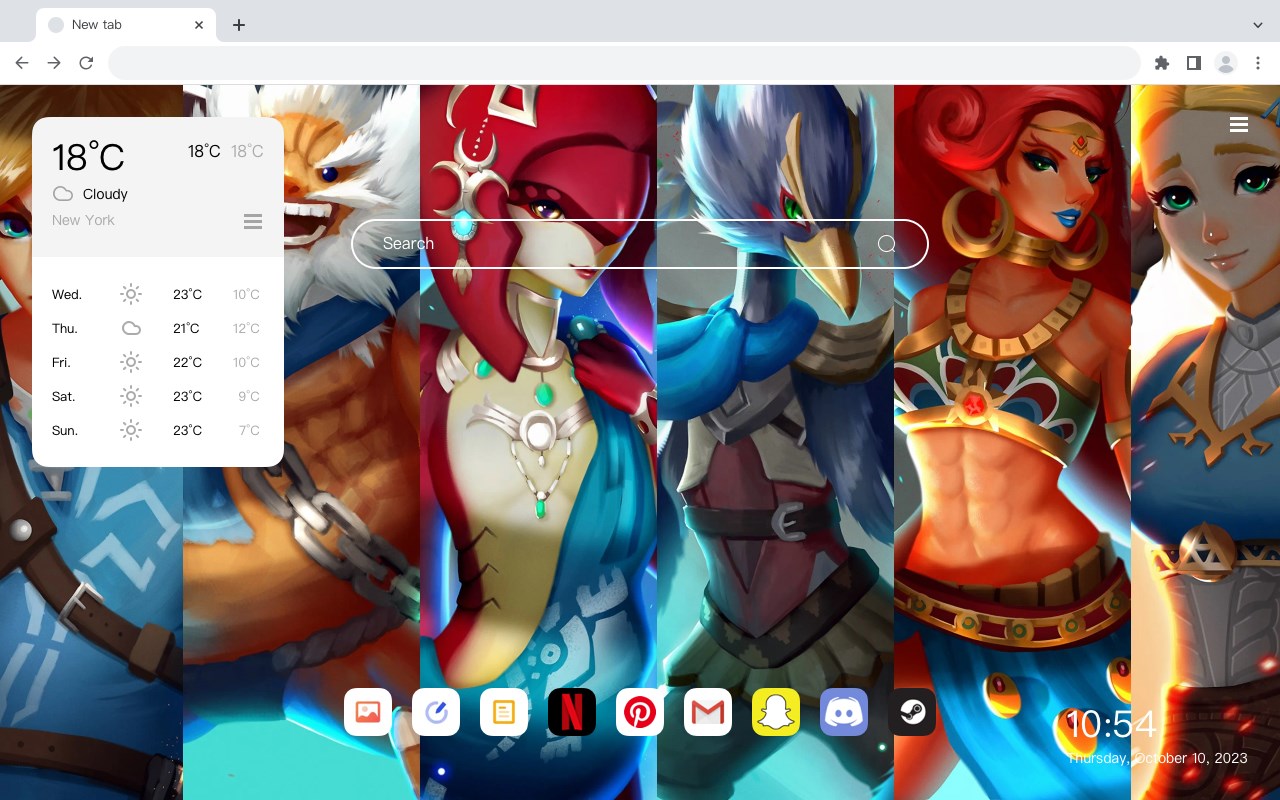Viewport: 1280px width, 800px height.
Task: Click Sunday's 7°C low temperature
Action: [249, 430]
